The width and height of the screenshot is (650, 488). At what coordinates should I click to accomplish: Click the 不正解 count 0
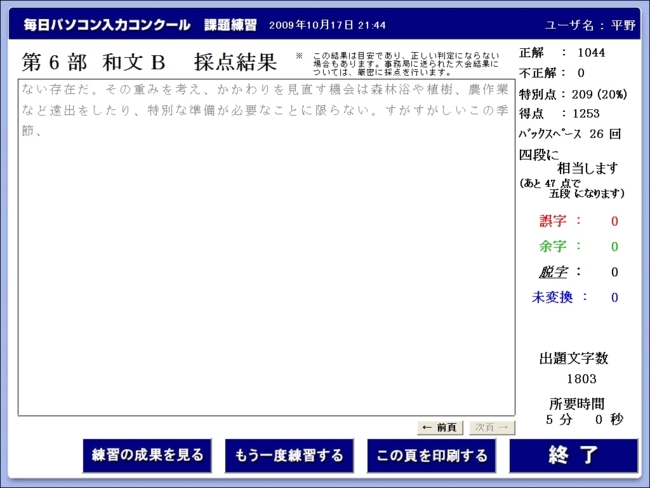tap(581, 73)
